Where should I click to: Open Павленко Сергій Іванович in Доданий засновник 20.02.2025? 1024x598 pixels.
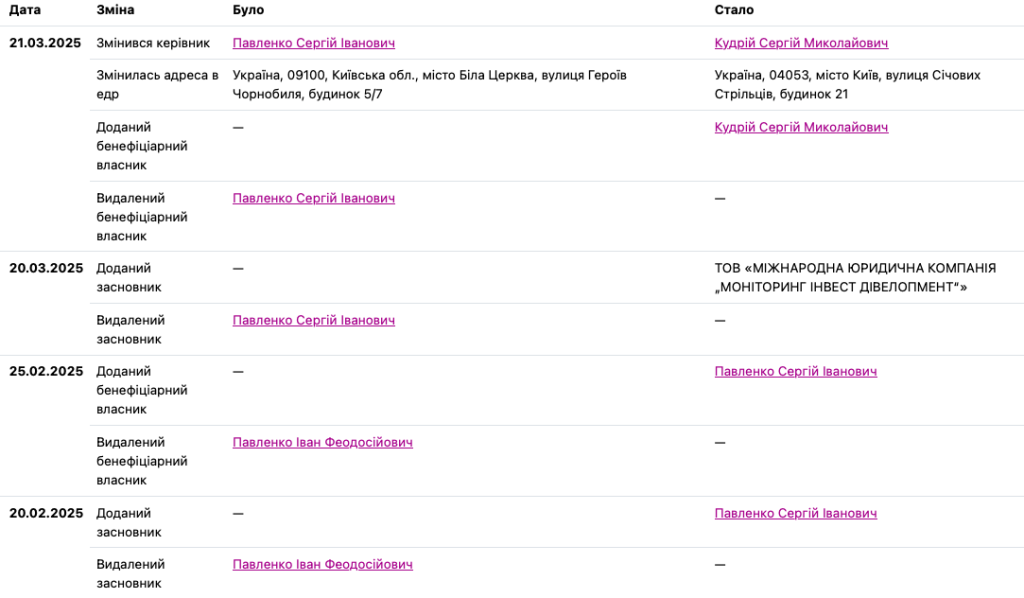(x=795, y=514)
